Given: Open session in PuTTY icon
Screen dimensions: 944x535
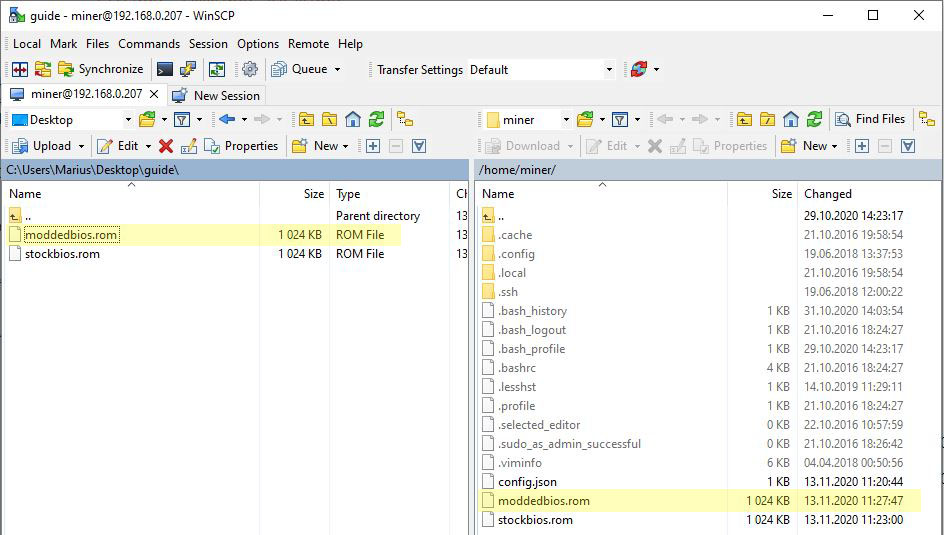Looking at the screenshot, I should 188,69.
